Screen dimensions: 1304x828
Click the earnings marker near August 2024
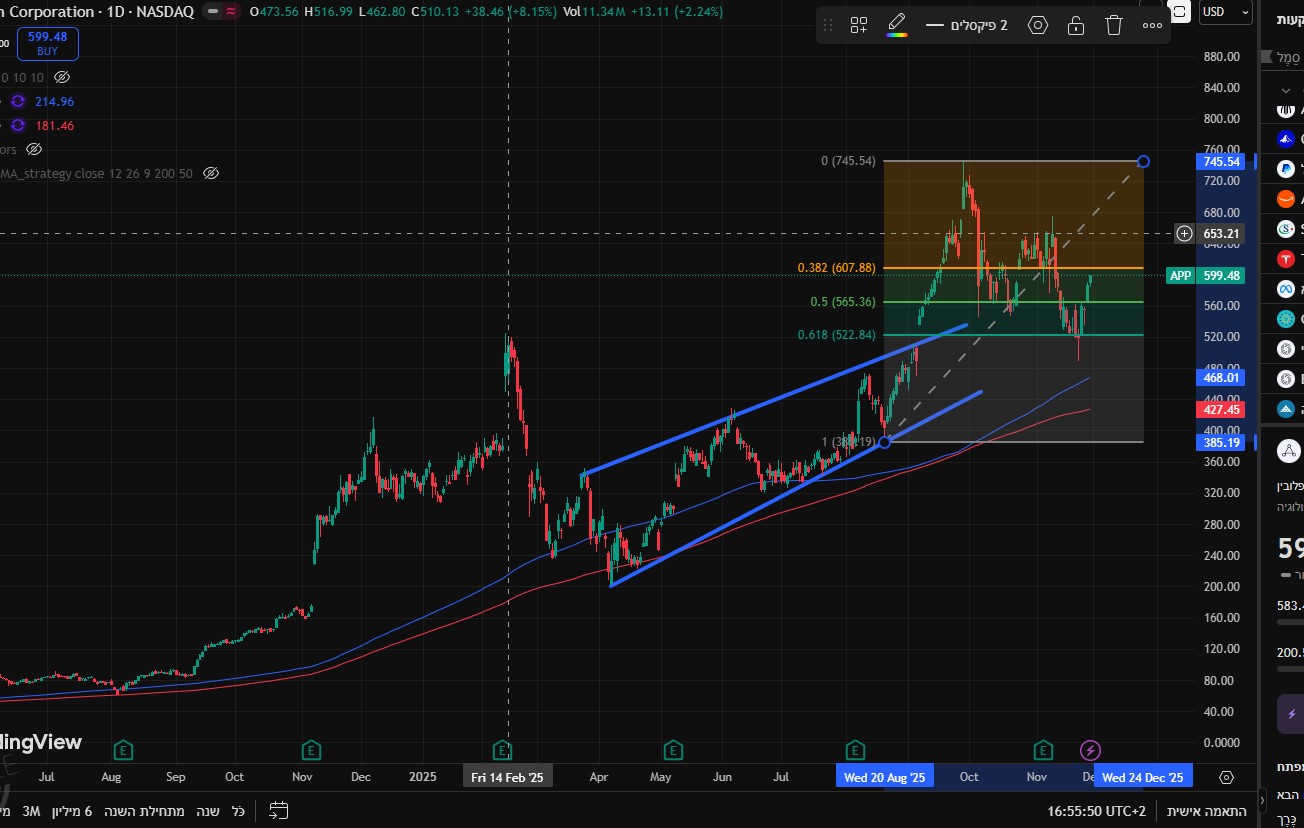tap(123, 749)
